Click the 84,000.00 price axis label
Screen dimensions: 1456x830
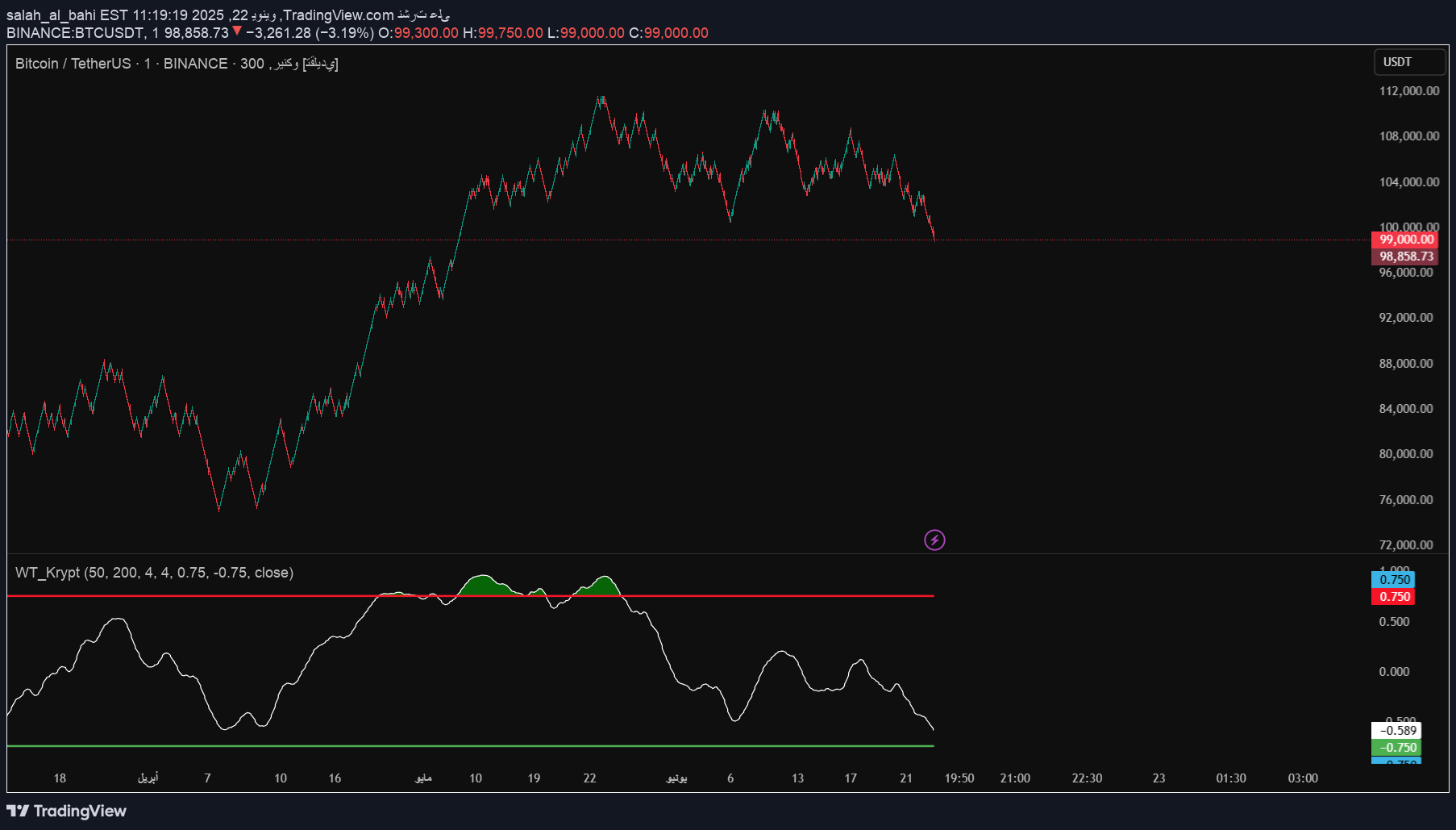[x=1406, y=409]
